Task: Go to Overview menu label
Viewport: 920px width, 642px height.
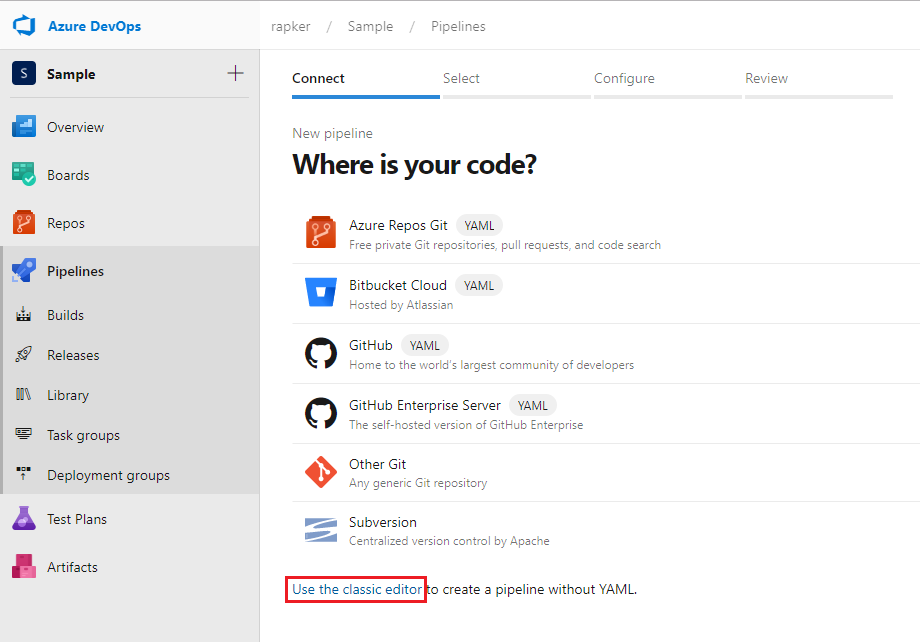Action: [x=76, y=127]
